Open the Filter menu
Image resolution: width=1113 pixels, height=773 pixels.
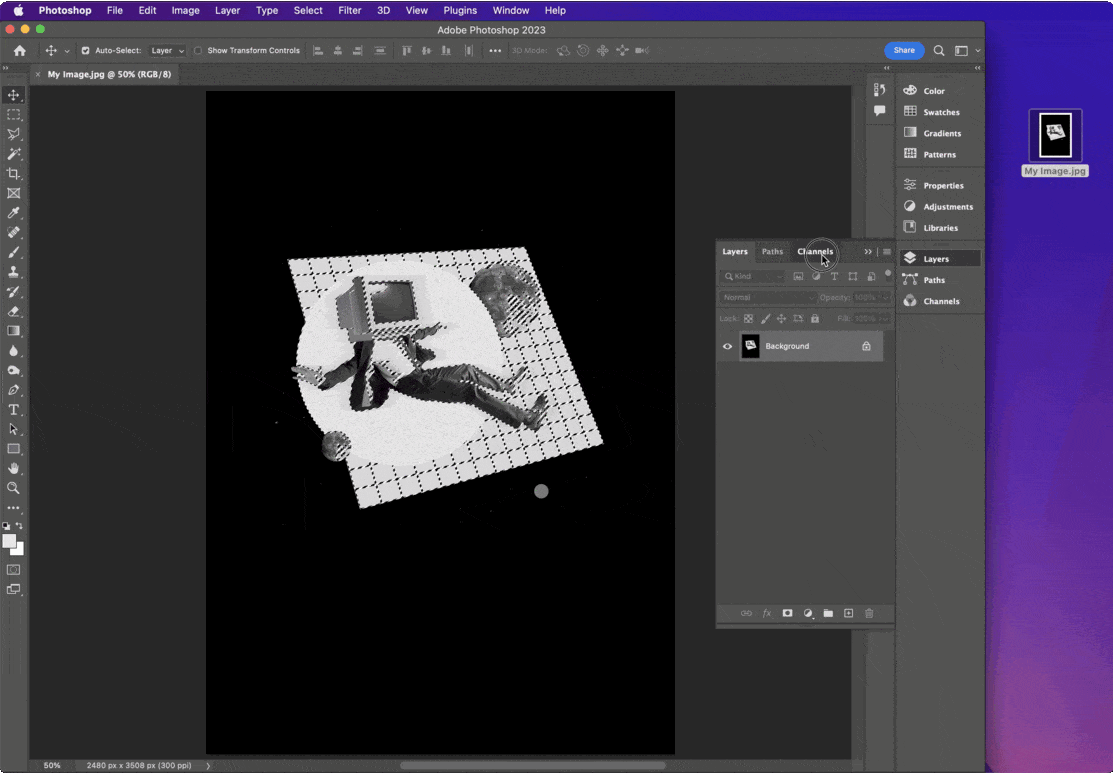[x=350, y=11]
